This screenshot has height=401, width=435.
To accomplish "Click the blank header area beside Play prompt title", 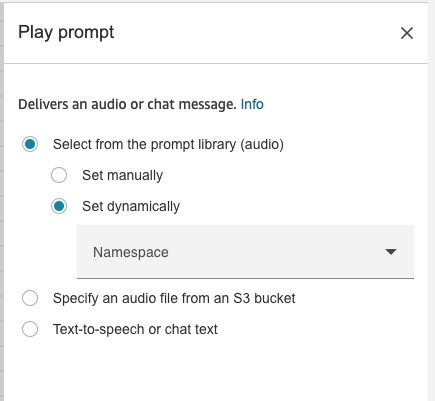I will click(257, 33).
